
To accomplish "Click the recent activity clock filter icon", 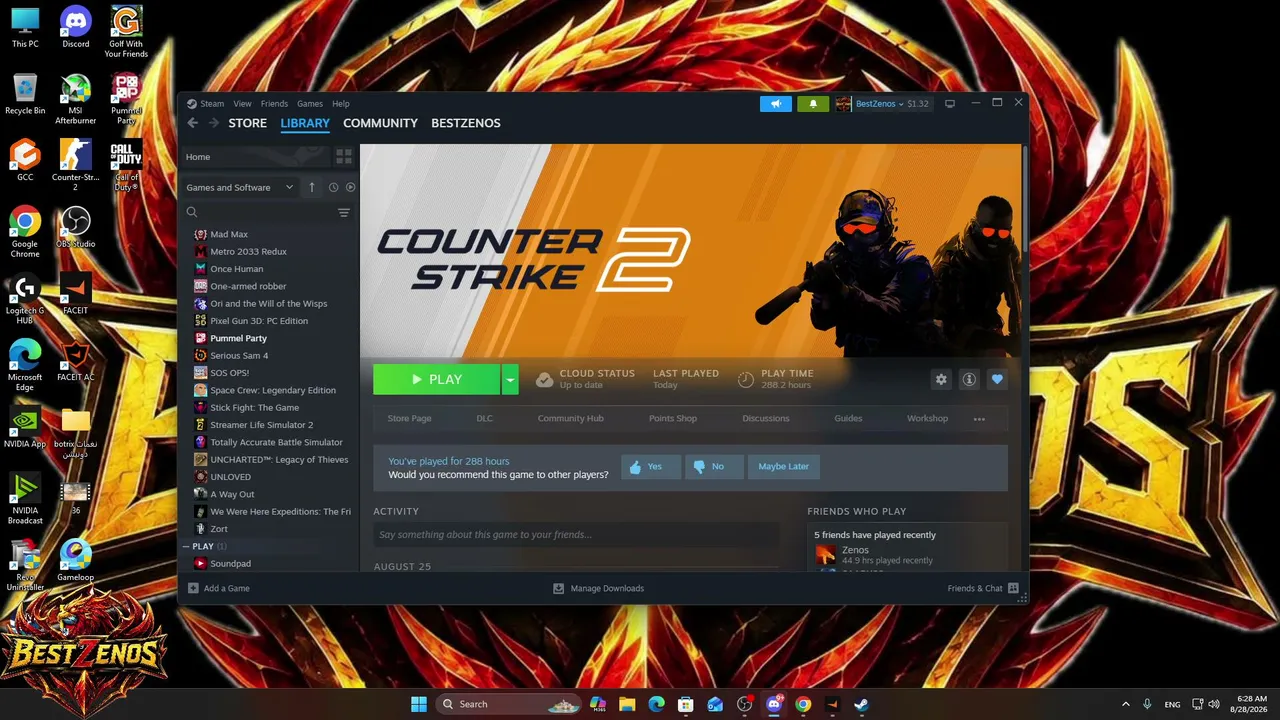I will pos(333,187).
